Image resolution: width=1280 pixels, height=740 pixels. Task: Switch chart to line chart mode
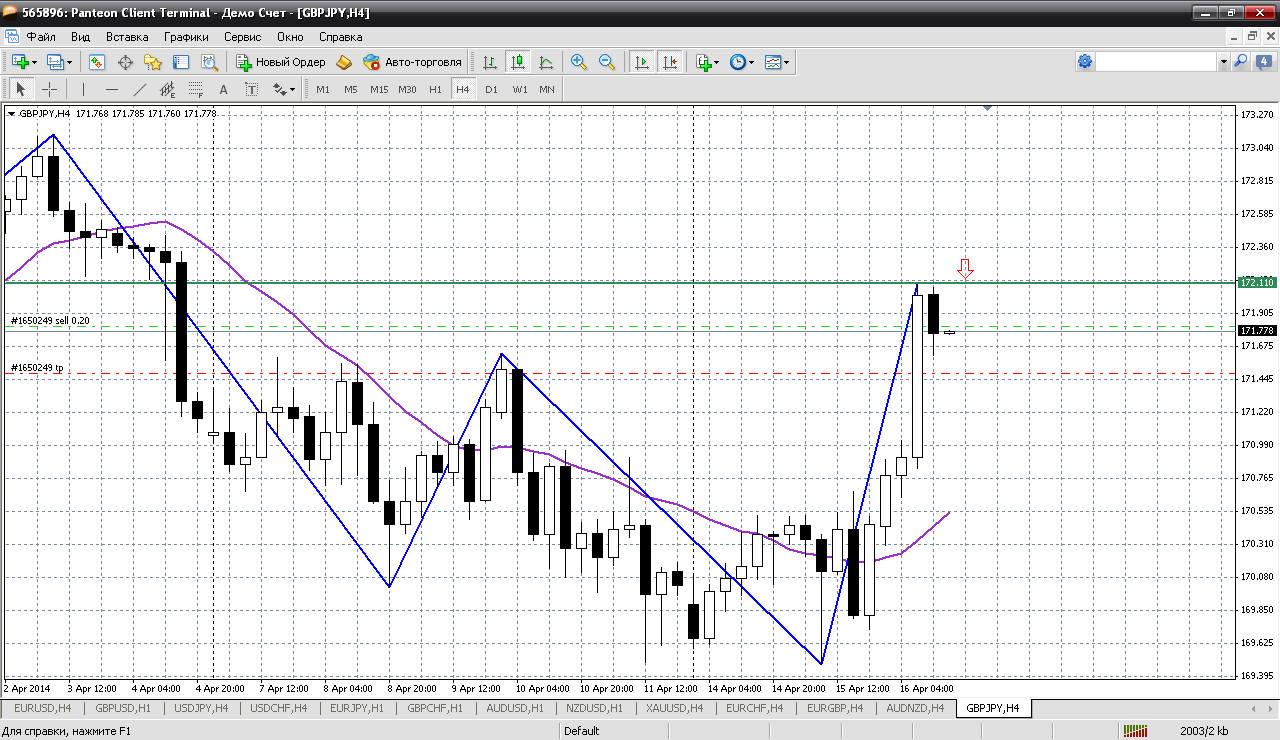[x=546, y=62]
